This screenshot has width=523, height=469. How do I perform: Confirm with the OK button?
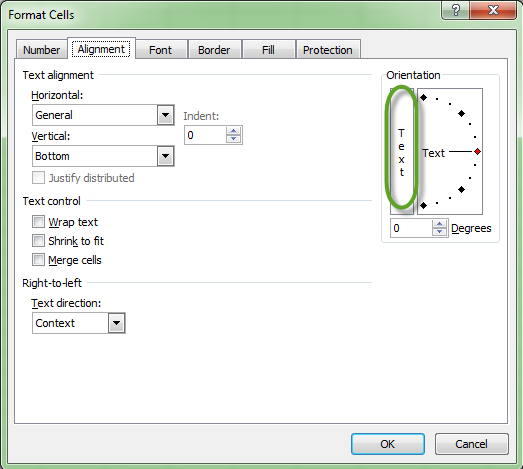(x=388, y=444)
